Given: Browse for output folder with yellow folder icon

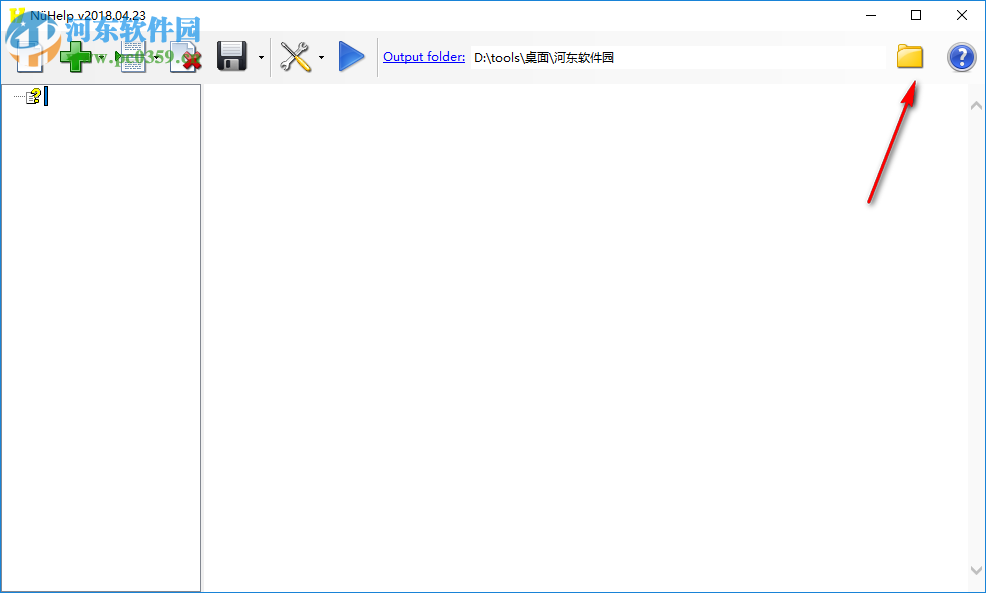Looking at the screenshot, I should pyautogui.click(x=910, y=57).
